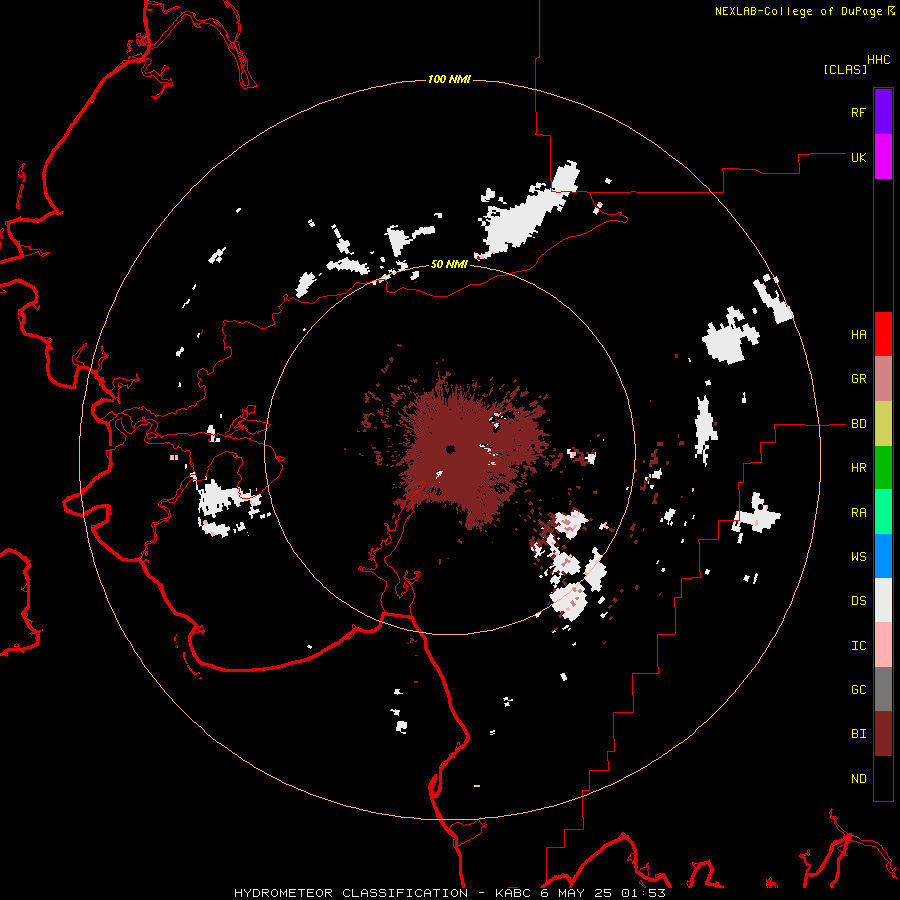Select the ND black legend swatch
The height and width of the screenshot is (900, 900).
pos(883,778)
